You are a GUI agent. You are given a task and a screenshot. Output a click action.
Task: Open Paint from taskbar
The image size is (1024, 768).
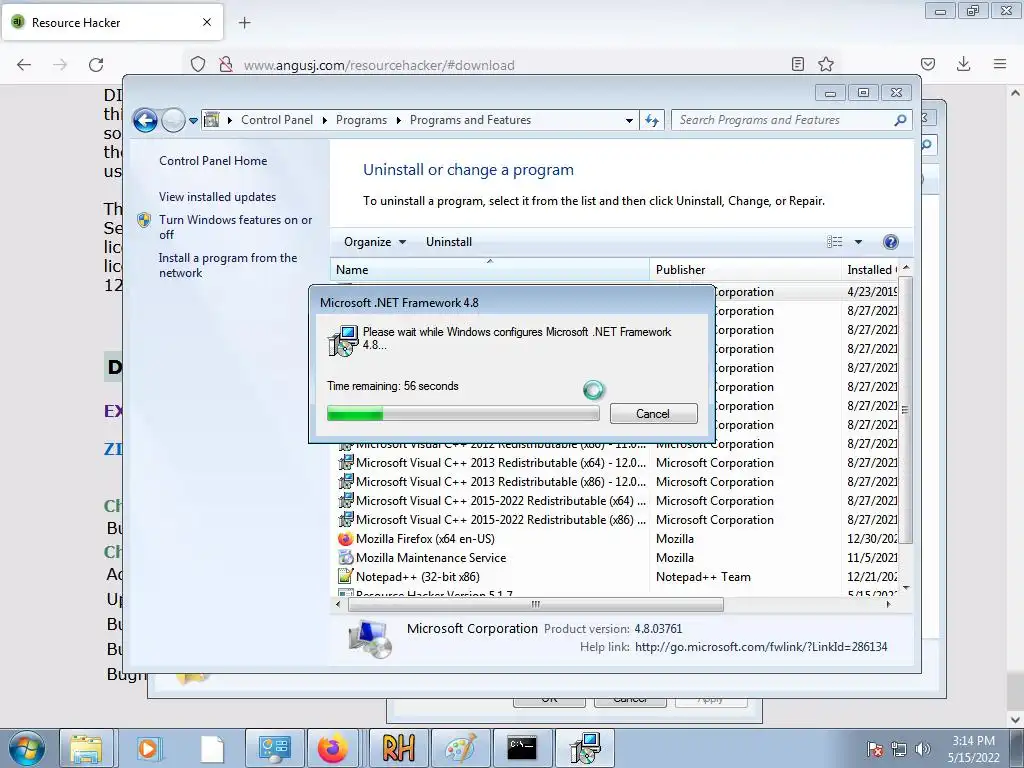[460, 748]
